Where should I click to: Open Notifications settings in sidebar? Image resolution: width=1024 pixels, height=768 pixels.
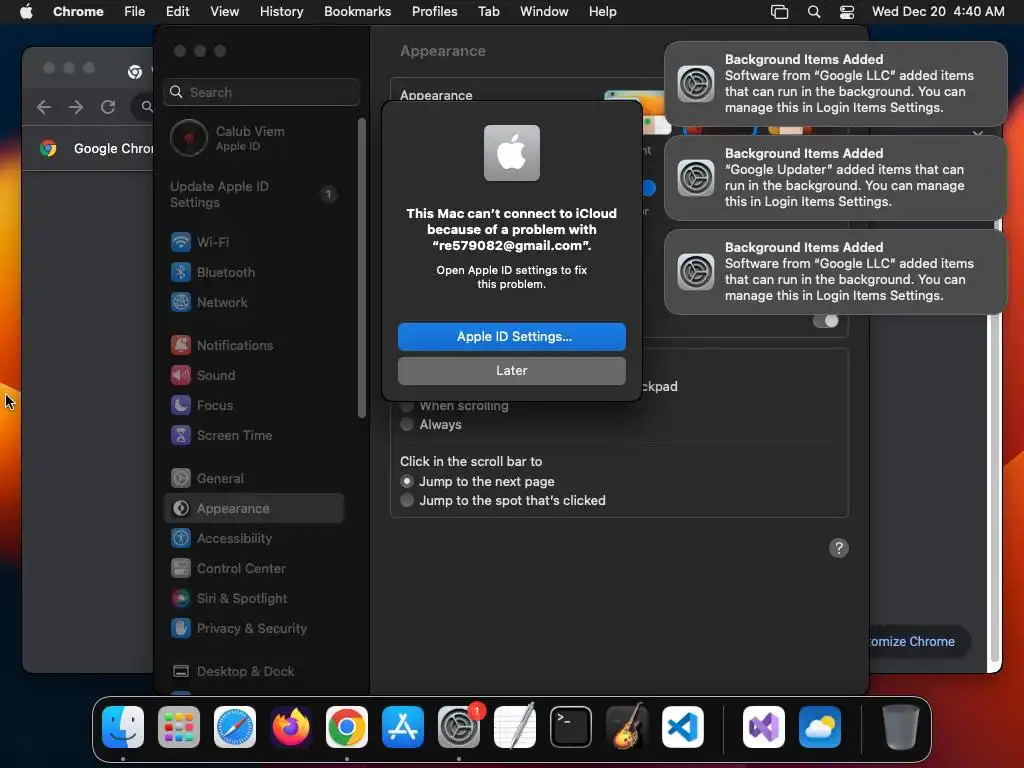click(x=254, y=345)
